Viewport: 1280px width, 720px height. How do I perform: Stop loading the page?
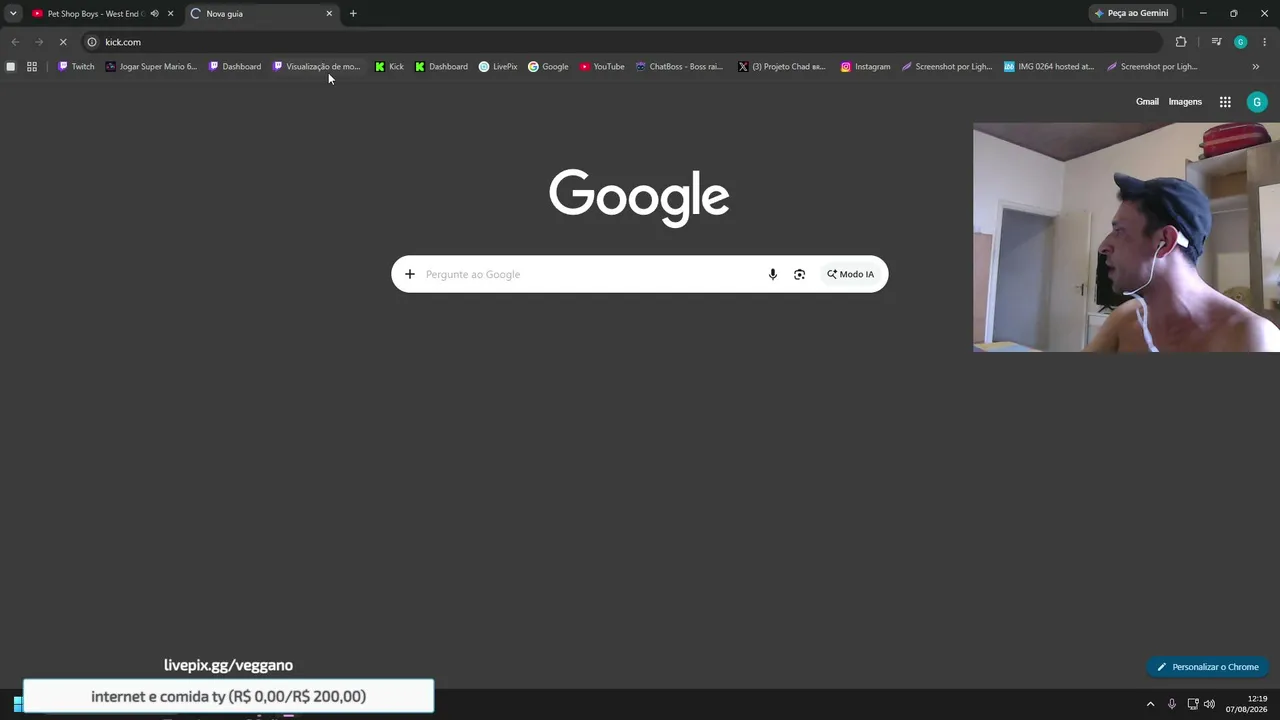tap(63, 42)
